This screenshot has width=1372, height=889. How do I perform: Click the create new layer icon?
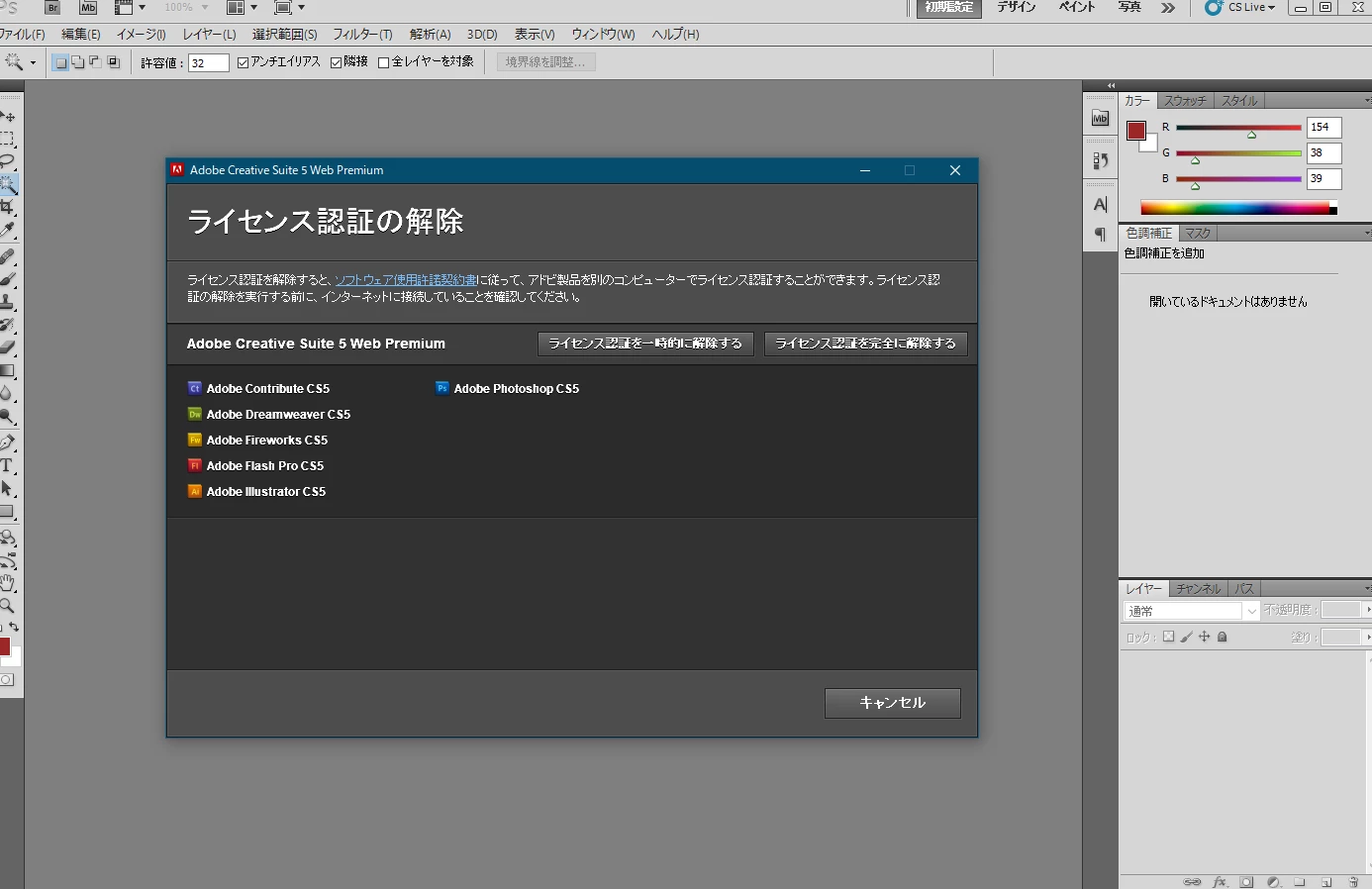(1326, 881)
